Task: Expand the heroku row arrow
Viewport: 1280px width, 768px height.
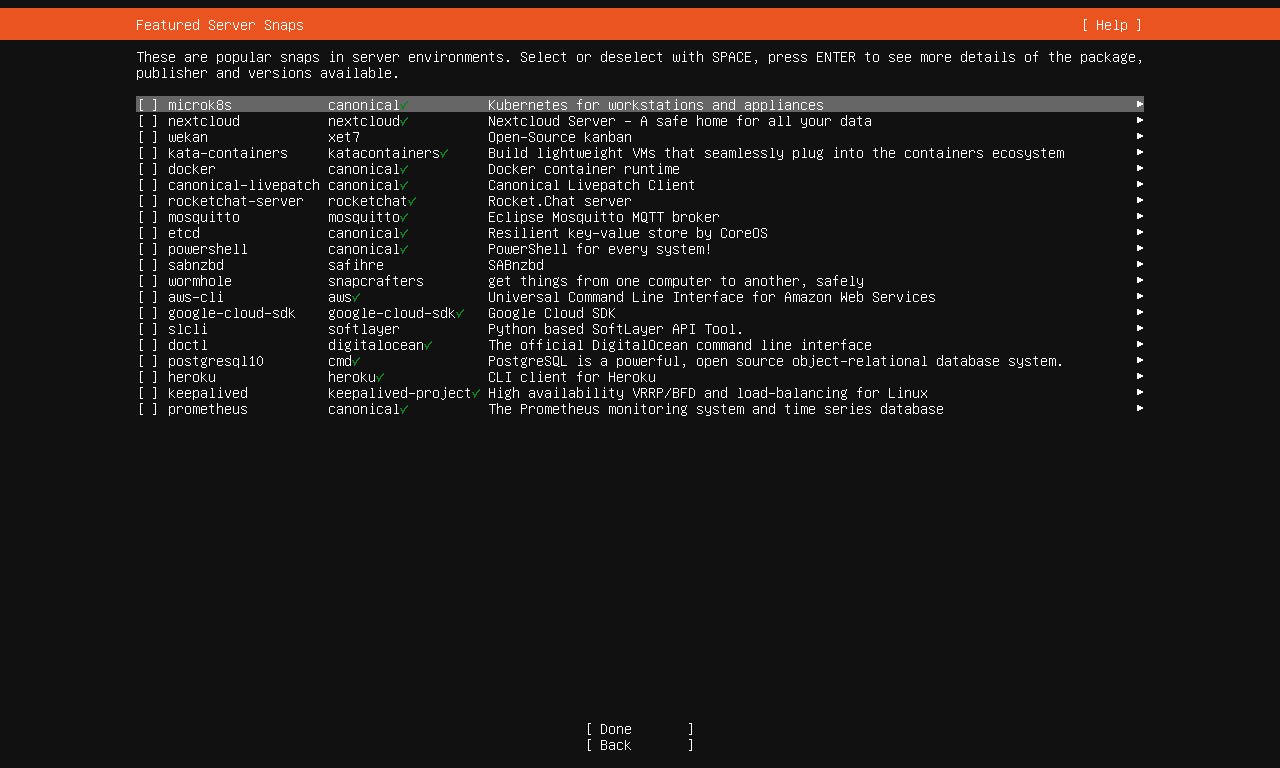Action: click(1140, 376)
